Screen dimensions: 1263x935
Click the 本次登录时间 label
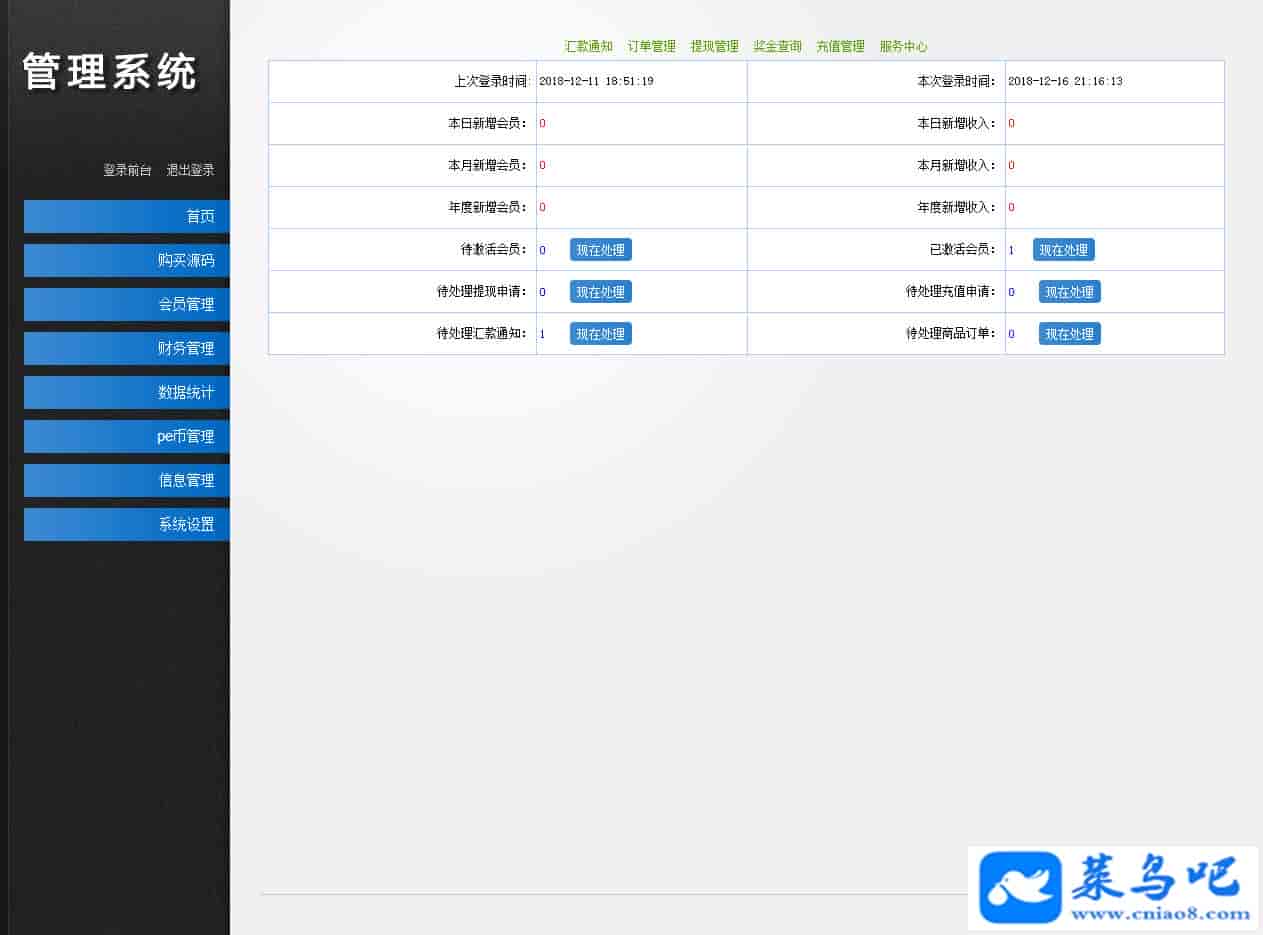(957, 81)
